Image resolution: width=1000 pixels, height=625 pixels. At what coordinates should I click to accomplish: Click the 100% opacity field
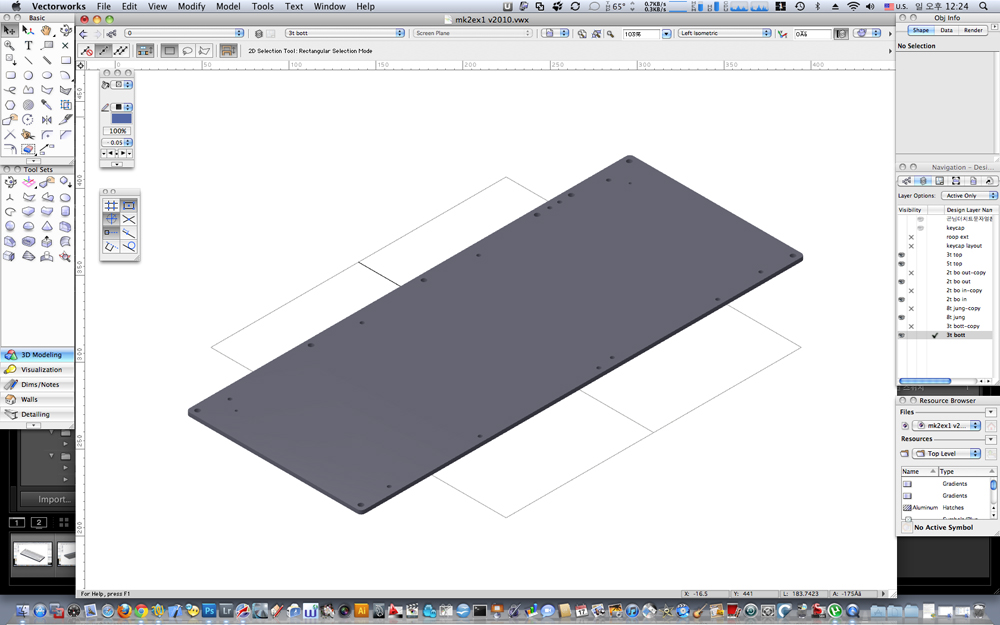117,131
